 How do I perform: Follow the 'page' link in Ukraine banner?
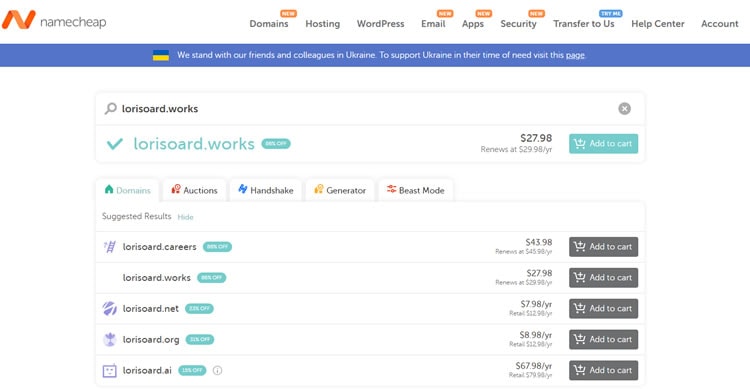(x=575, y=55)
